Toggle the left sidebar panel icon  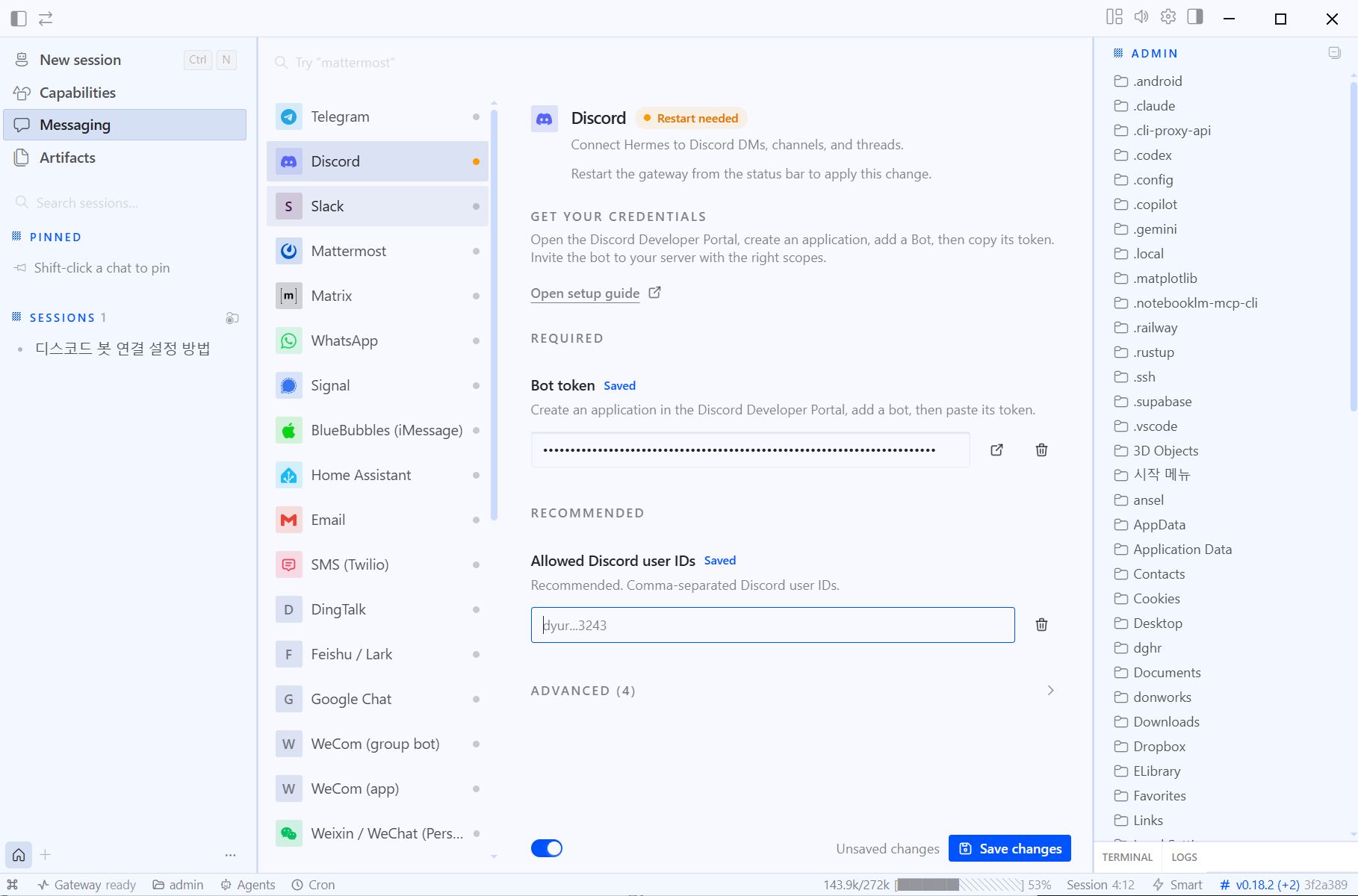click(x=19, y=19)
